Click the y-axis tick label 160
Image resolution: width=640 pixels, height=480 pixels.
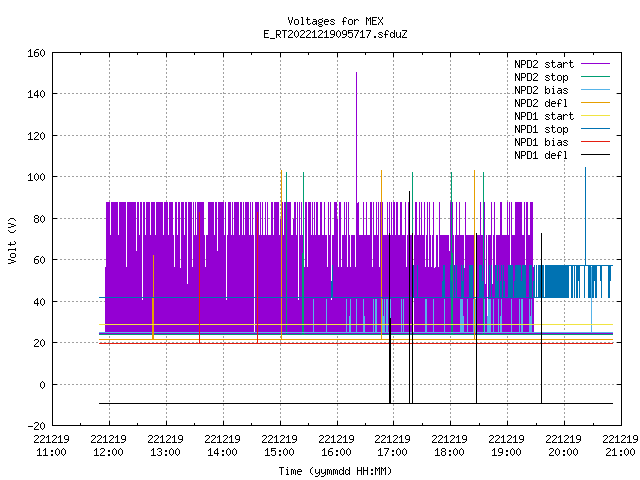(36, 53)
